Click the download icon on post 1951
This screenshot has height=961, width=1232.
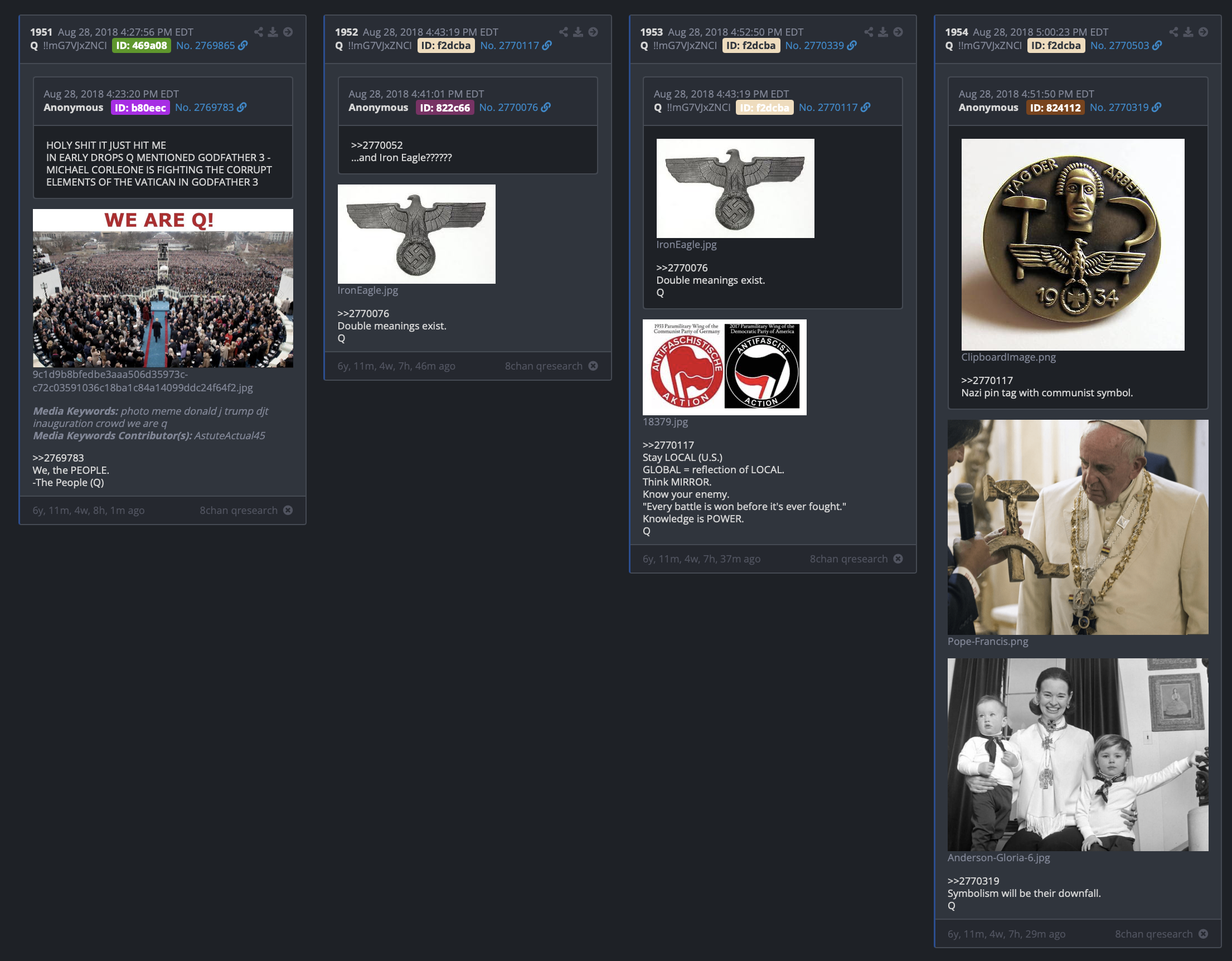pos(273,32)
